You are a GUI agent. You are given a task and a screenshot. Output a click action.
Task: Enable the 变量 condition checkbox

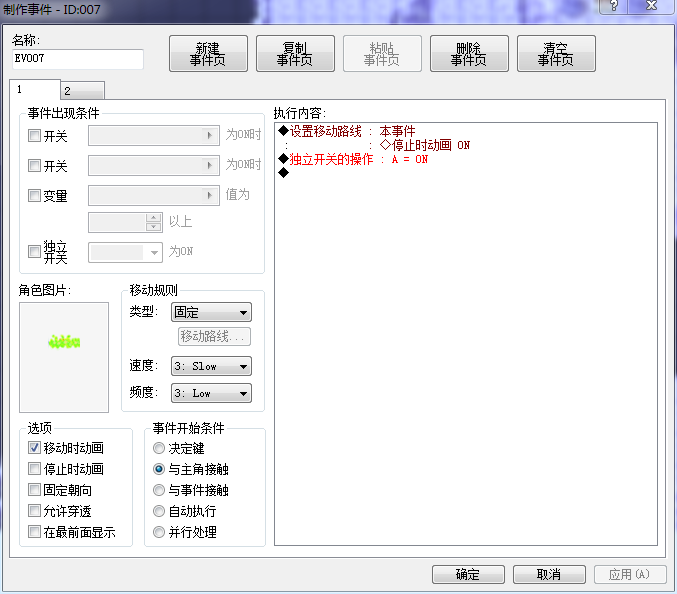34,195
